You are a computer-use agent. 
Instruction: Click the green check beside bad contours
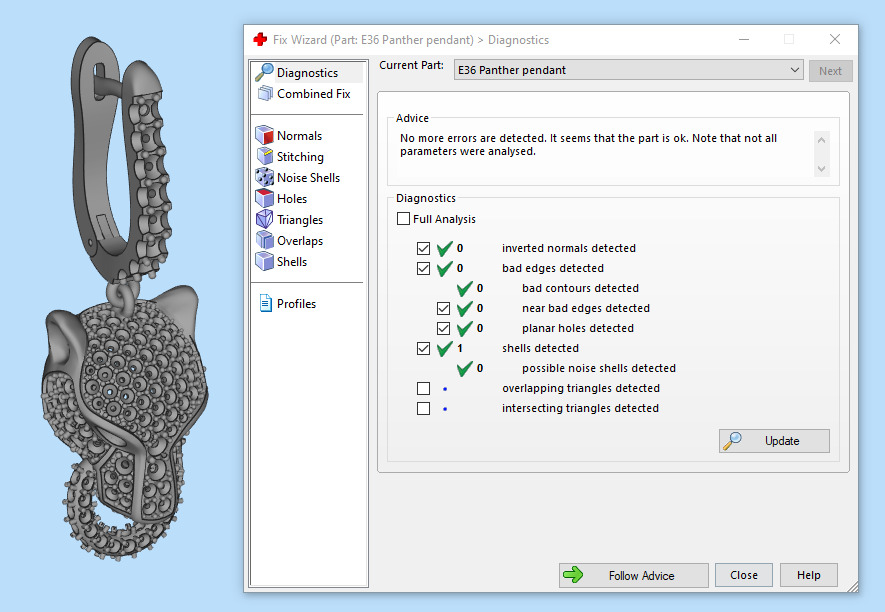pos(465,288)
